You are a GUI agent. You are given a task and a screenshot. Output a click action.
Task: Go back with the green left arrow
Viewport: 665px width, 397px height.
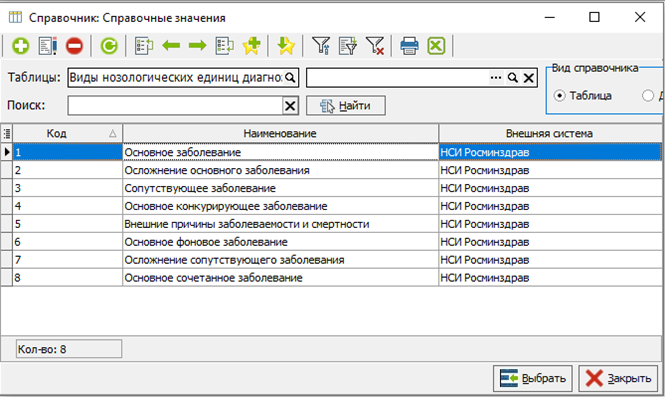click(x=171, y=46)
